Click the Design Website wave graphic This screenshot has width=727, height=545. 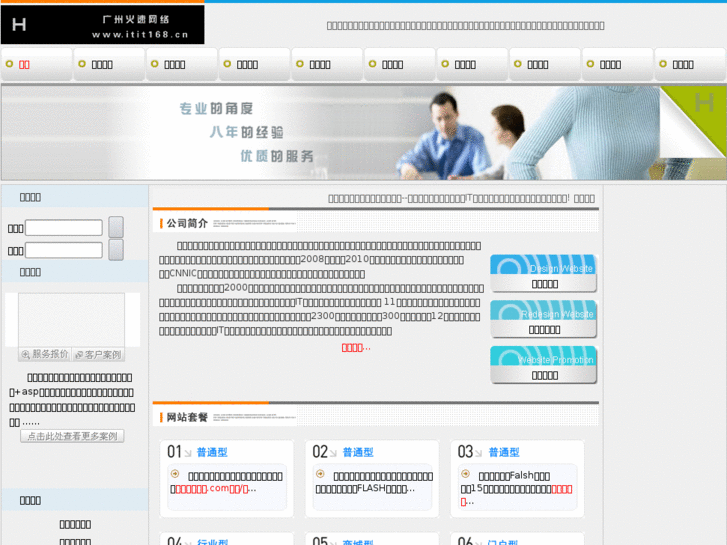[543, 264]
